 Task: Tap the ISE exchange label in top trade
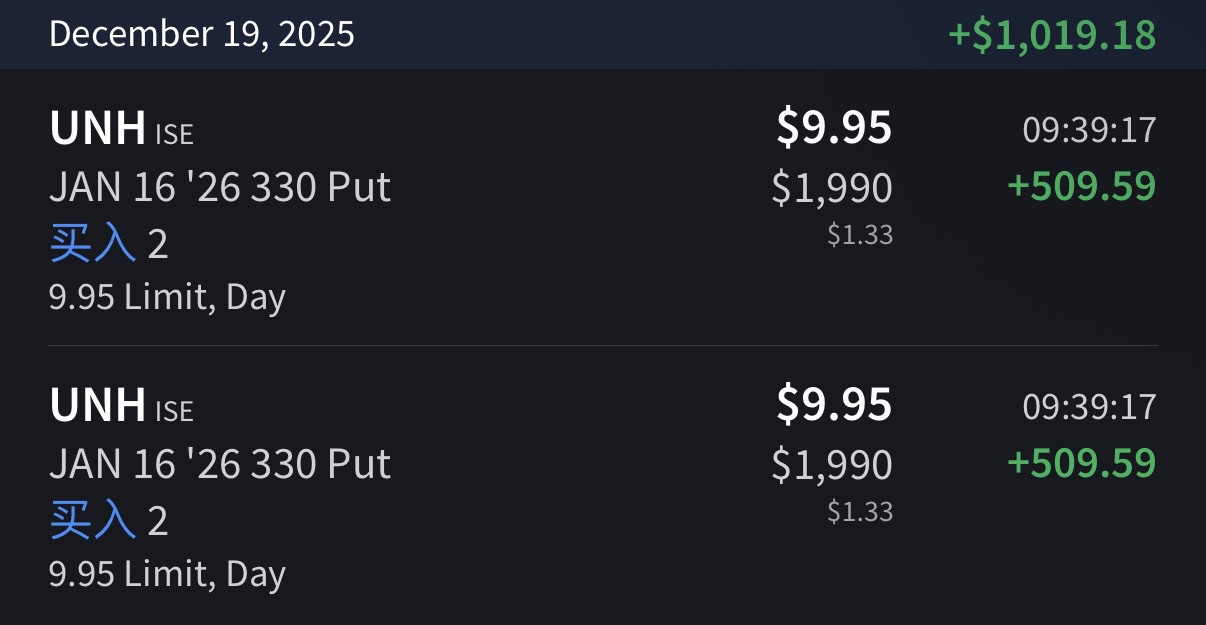[x=174, y=133]
